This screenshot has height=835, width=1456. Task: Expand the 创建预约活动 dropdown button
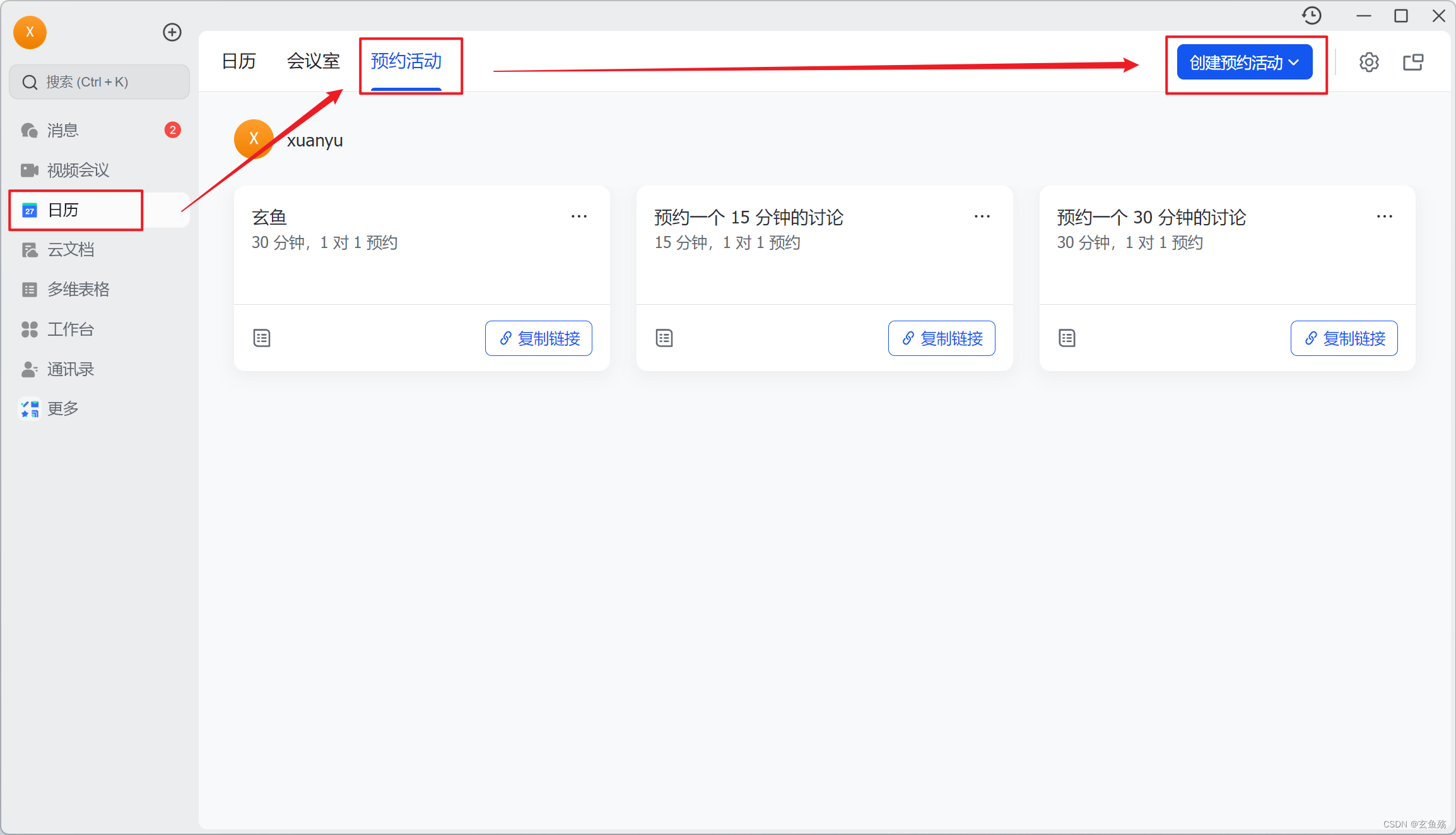pos(1244,62)
